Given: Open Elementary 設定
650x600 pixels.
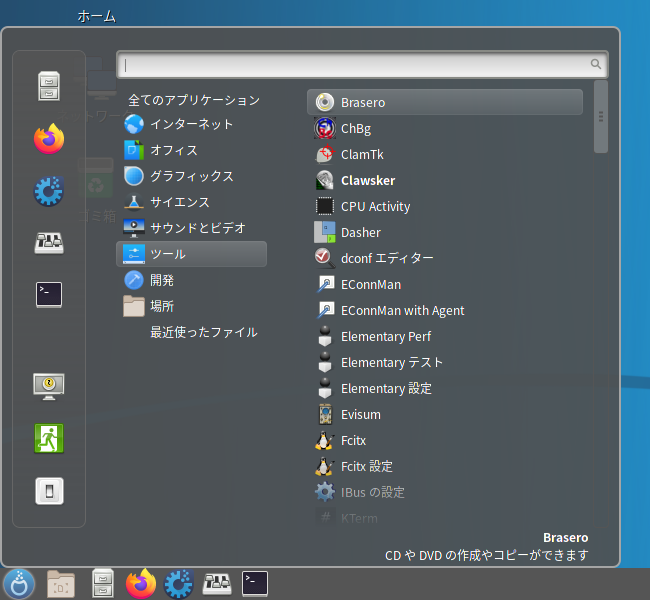Looking at the screenshot, I should tap(445, 389).
